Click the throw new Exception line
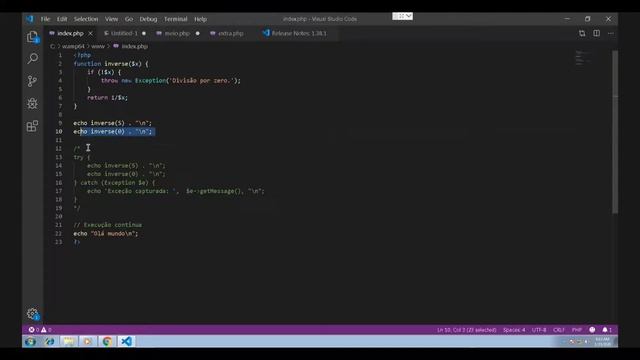The height and width of the screenshot is (360, 640). 171,81
